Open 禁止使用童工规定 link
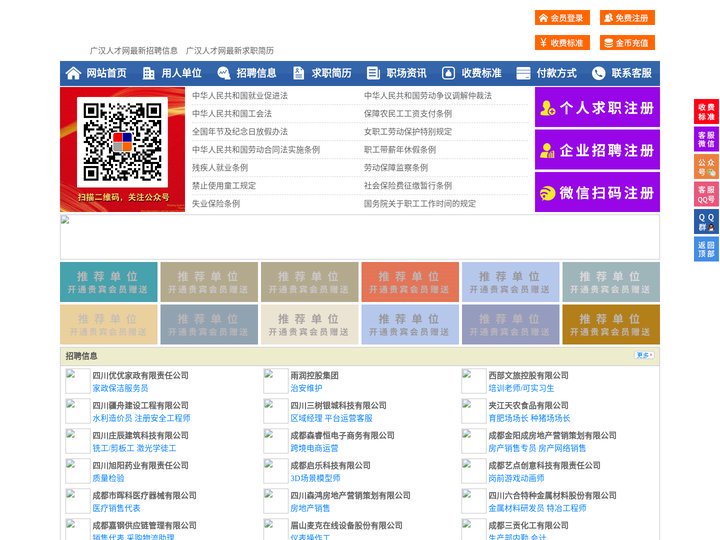 (x=224, y=186)
